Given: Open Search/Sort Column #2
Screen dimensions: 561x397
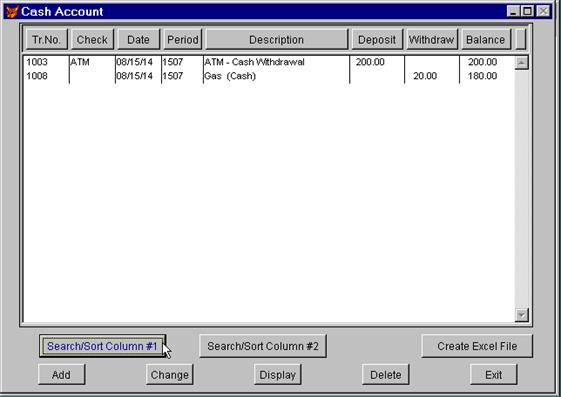Looking at the screenshot, I should 263,346.
